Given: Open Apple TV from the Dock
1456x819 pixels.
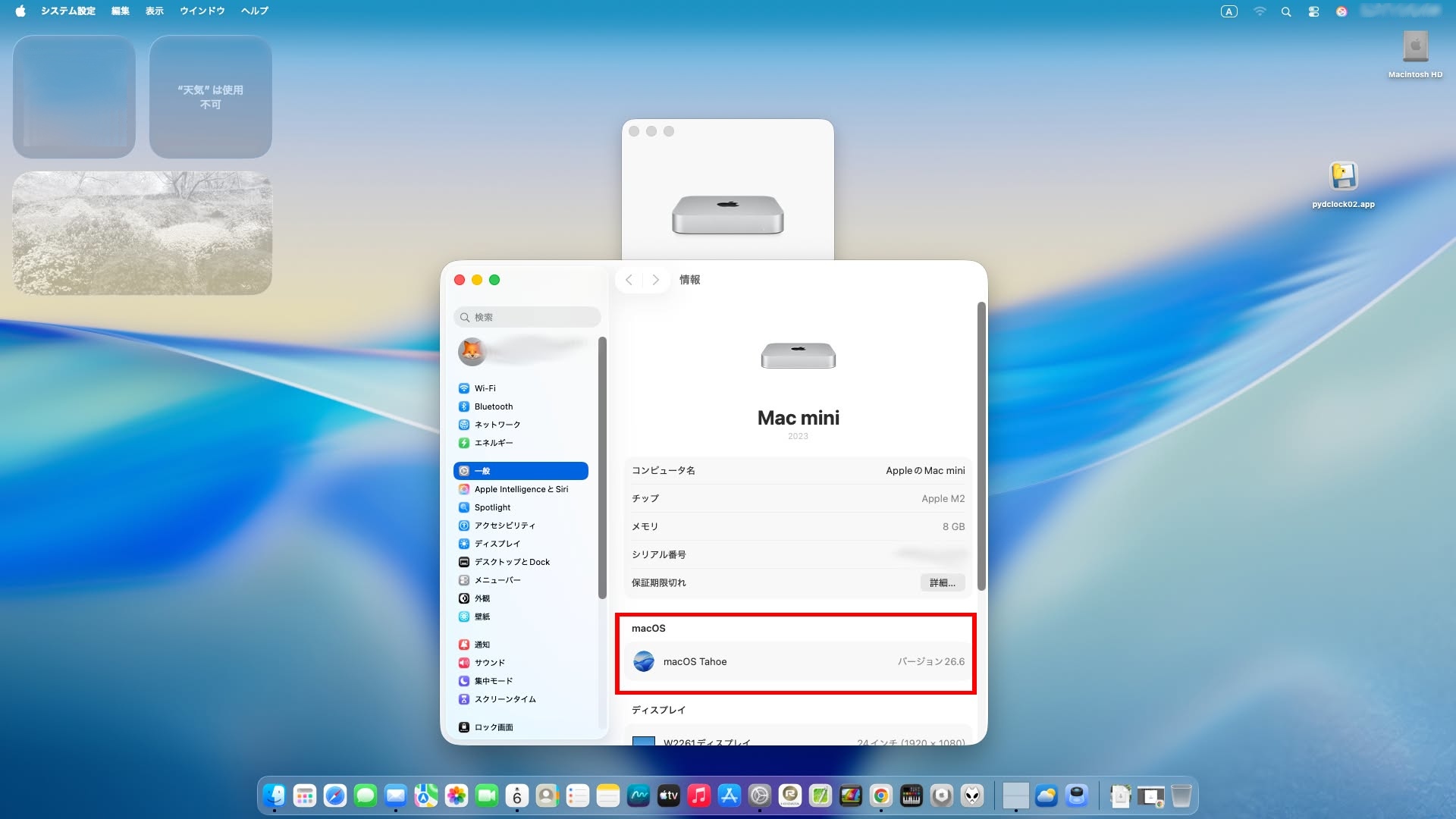Looking at the screenshot, I should coord(669,795).
